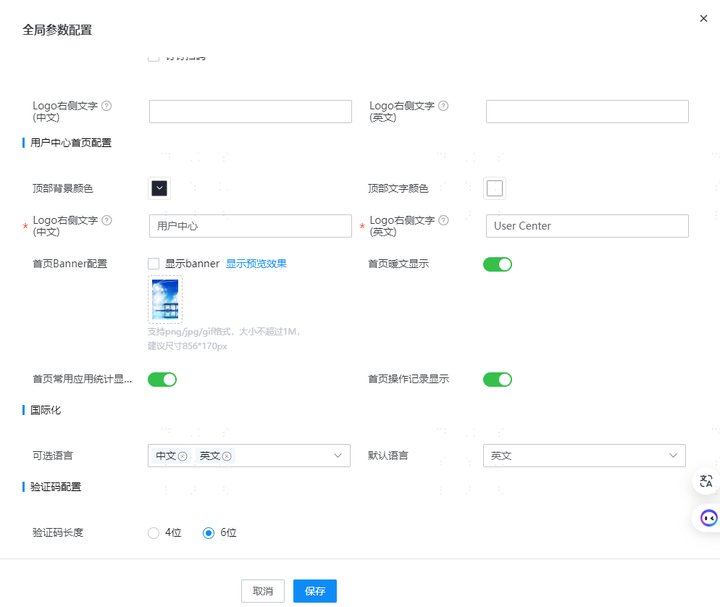
Task: Click the empty Logo右侧文字(英文) input field
Action: point(587,112)
